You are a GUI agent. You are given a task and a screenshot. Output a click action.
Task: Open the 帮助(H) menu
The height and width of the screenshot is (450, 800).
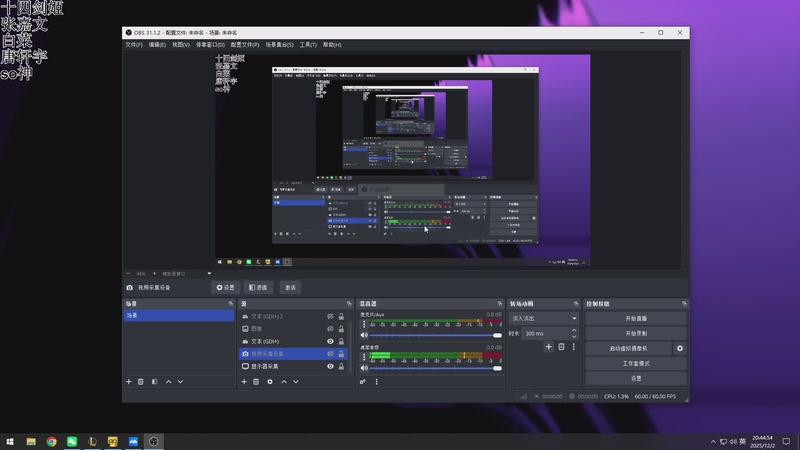point(332,45)
